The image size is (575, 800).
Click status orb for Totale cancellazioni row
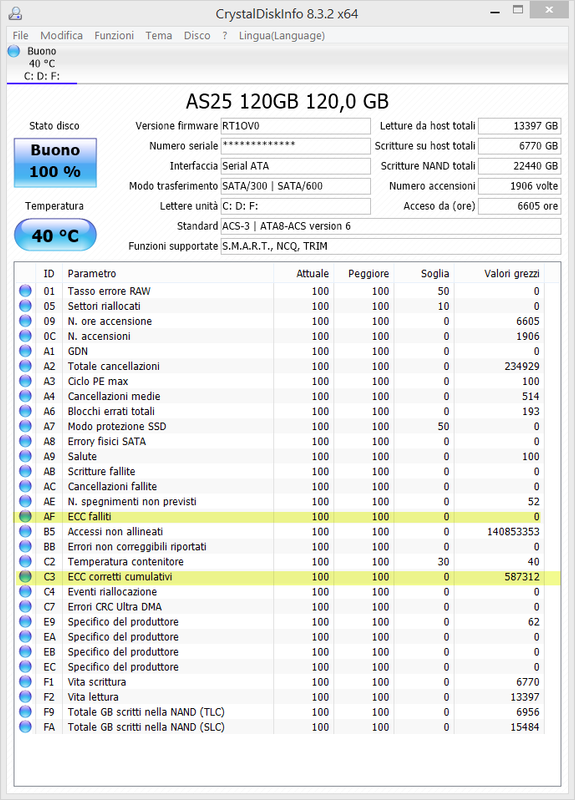tap(25, 366)
